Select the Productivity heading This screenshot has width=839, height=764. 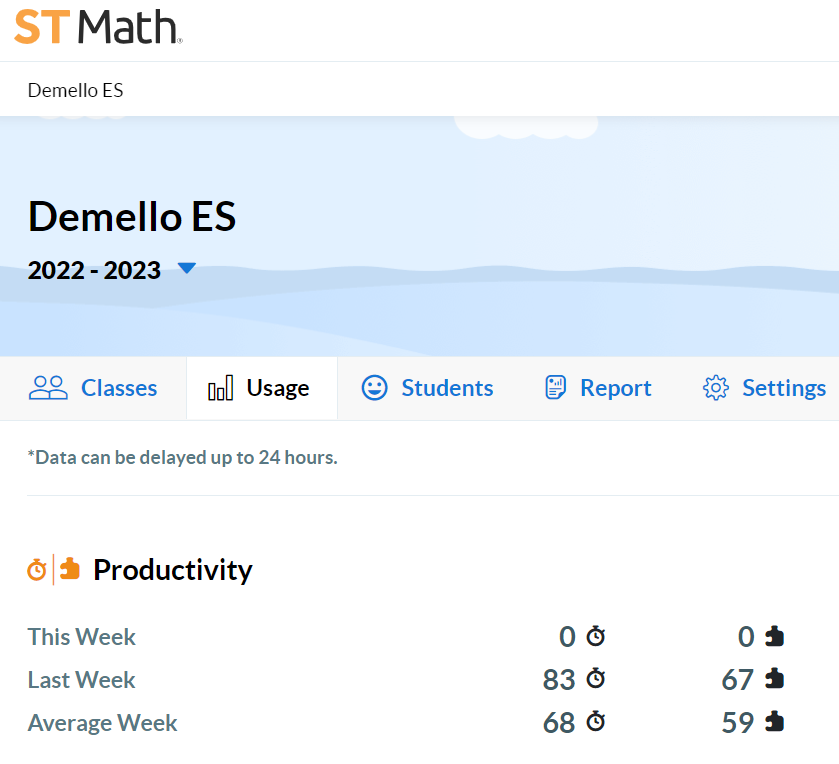click(x=172, y=570)
